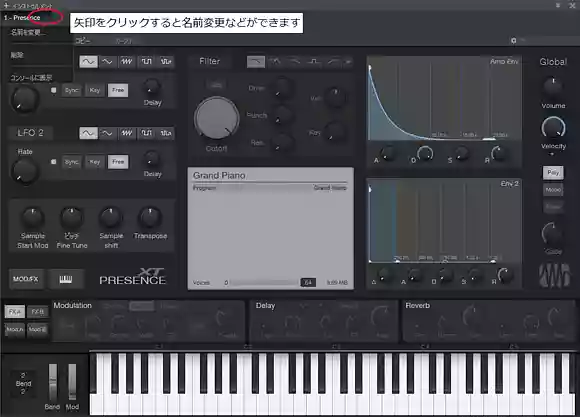Select random waveform for the first LFO
Screen dimensions: 580x417
coord(166,61)
